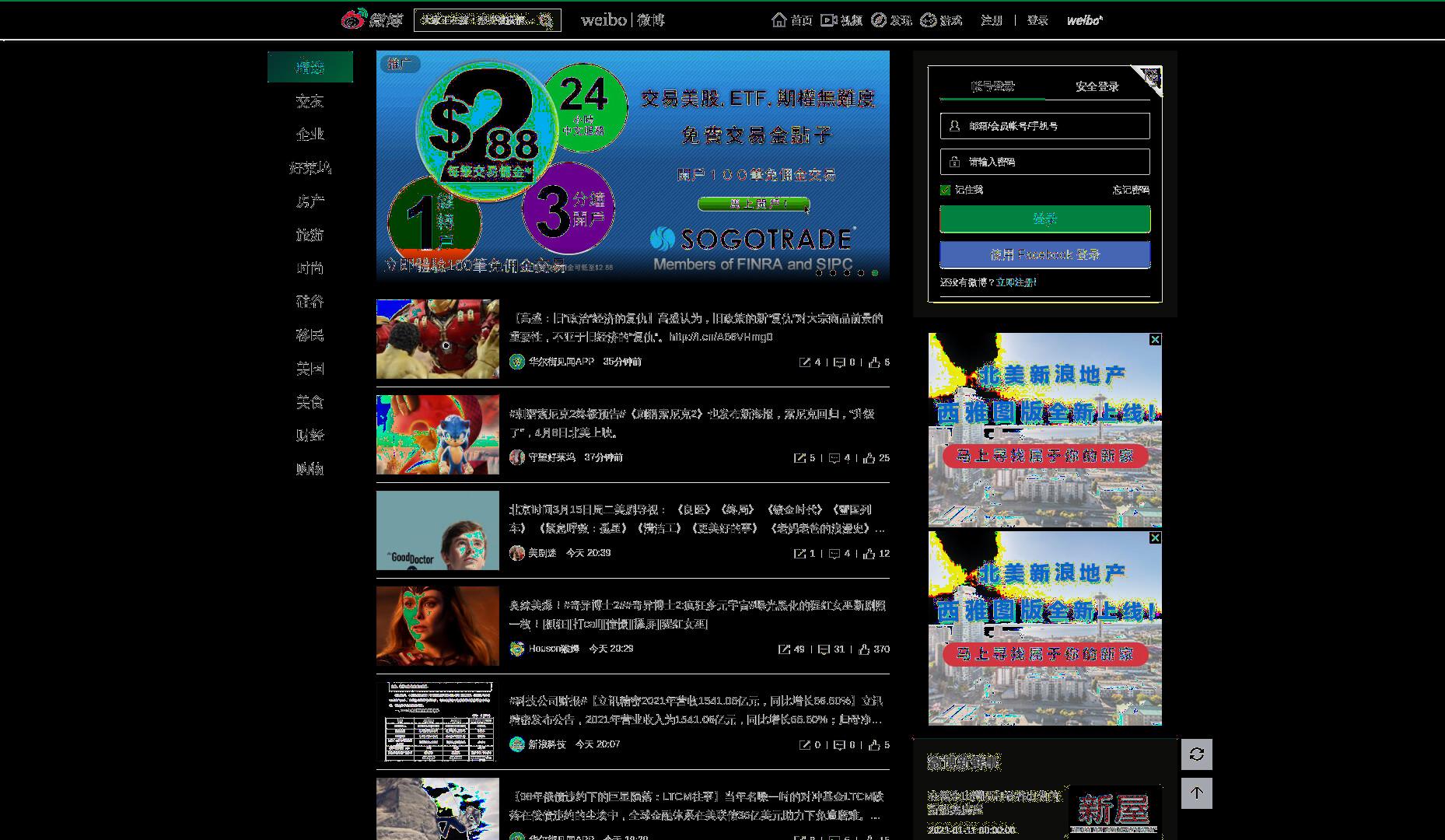Select 移民 in the sidebar

310,335
